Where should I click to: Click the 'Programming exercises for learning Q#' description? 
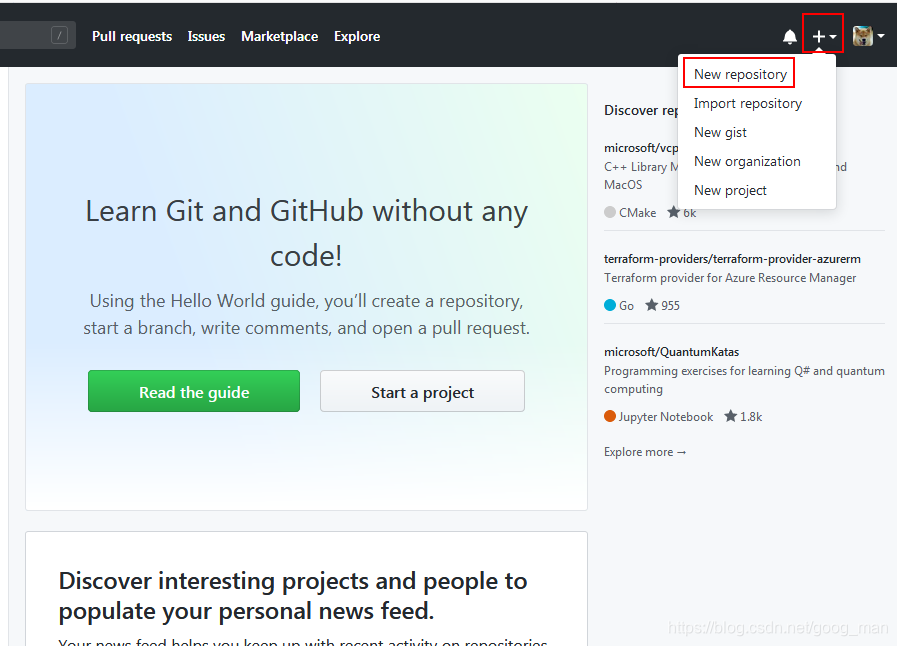(x=744, y=380)
